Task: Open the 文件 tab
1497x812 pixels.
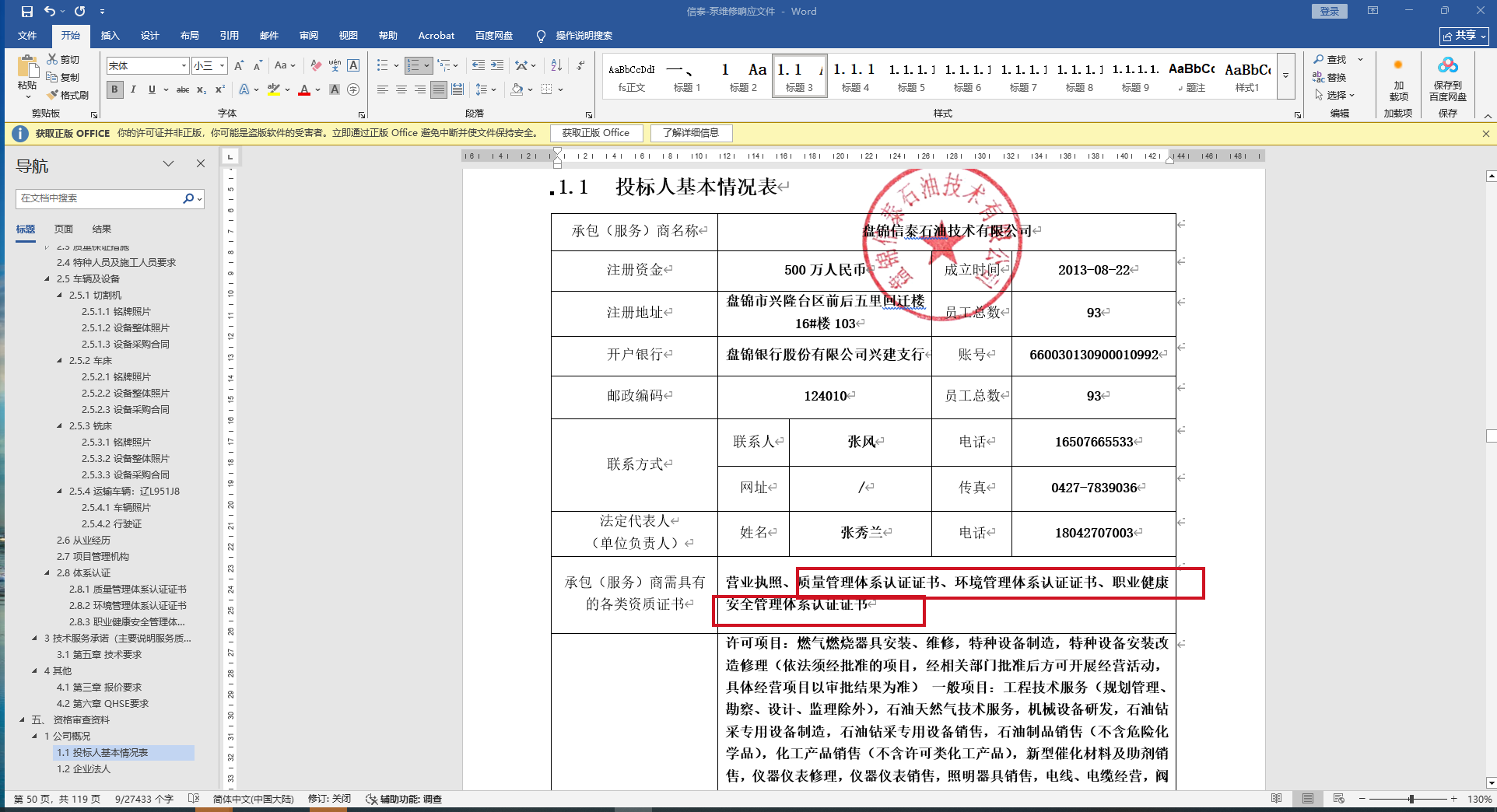Action: (27, 36)
